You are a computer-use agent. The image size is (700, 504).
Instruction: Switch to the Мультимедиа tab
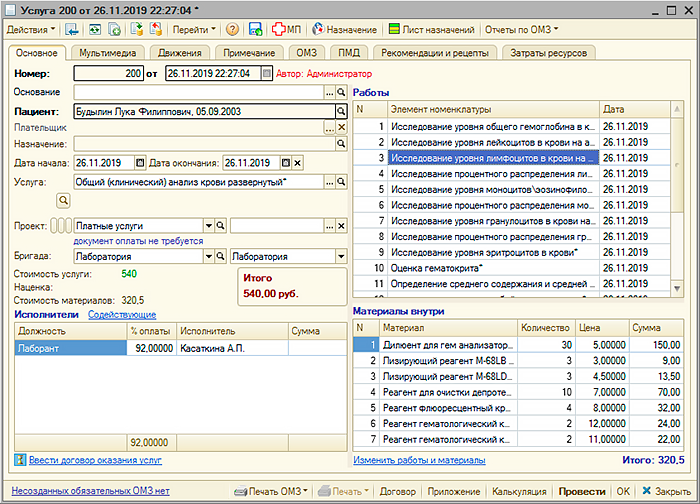(110, 52)
